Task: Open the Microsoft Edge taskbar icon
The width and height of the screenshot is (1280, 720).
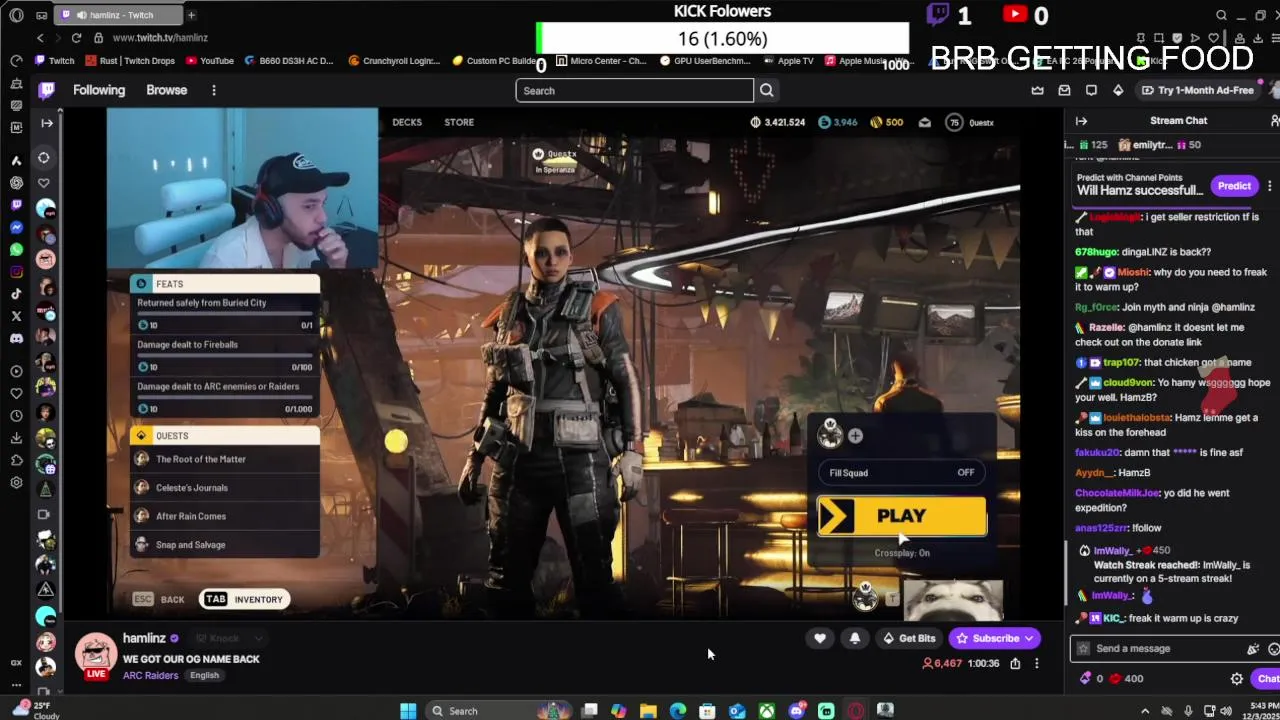Action: [x=678, y=711]
